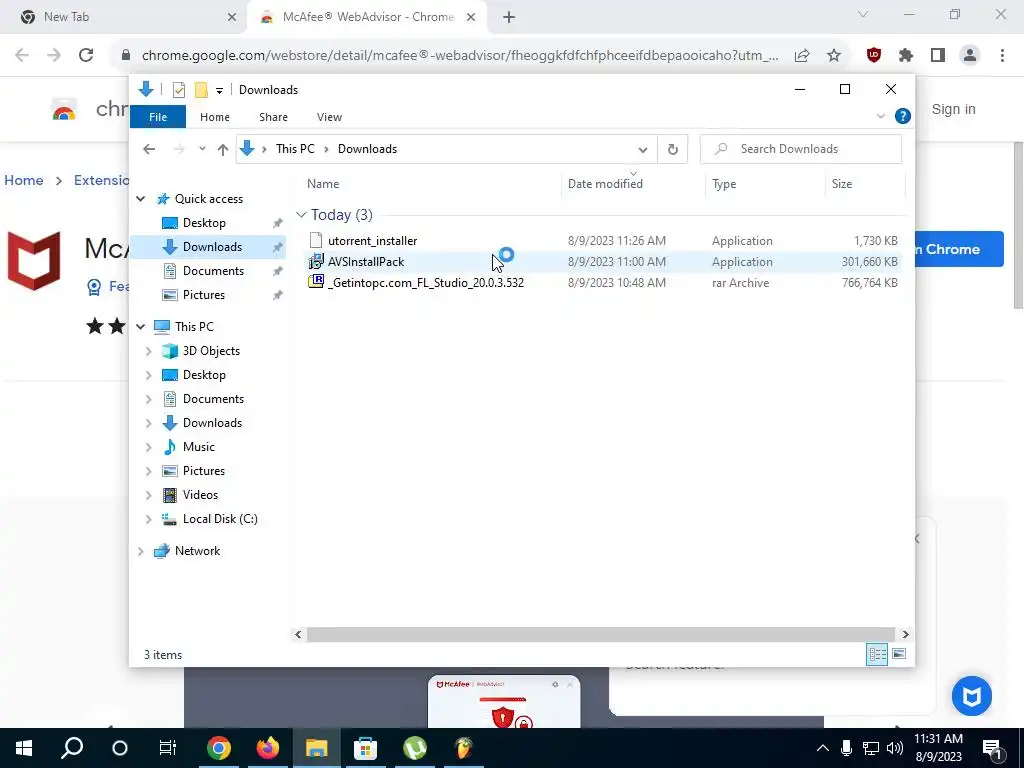Open recent locations dropdown in Explorer
The width and height of the screenshot is (1024, 768).
coord(202,149)
